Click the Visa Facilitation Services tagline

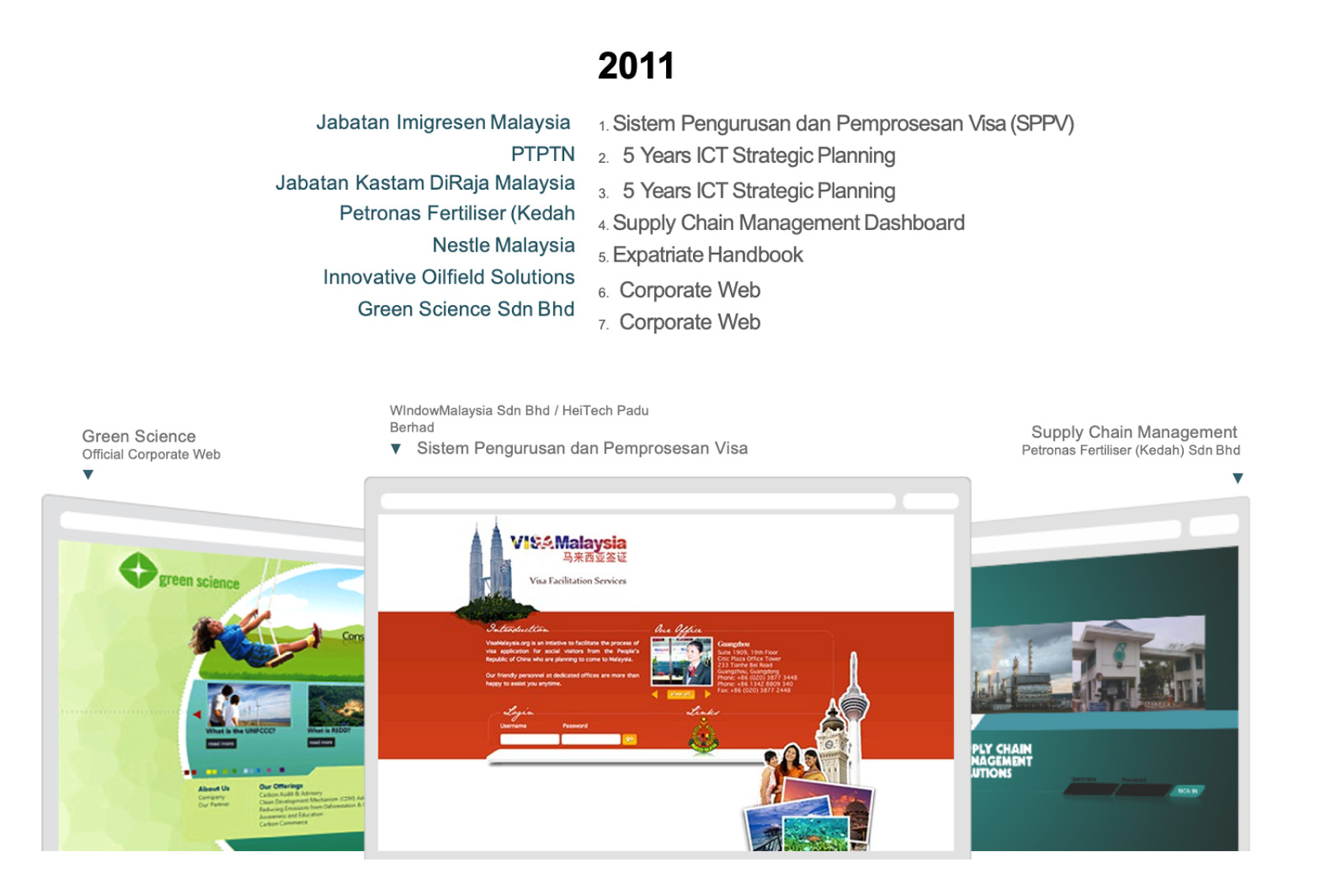(578, 580)
